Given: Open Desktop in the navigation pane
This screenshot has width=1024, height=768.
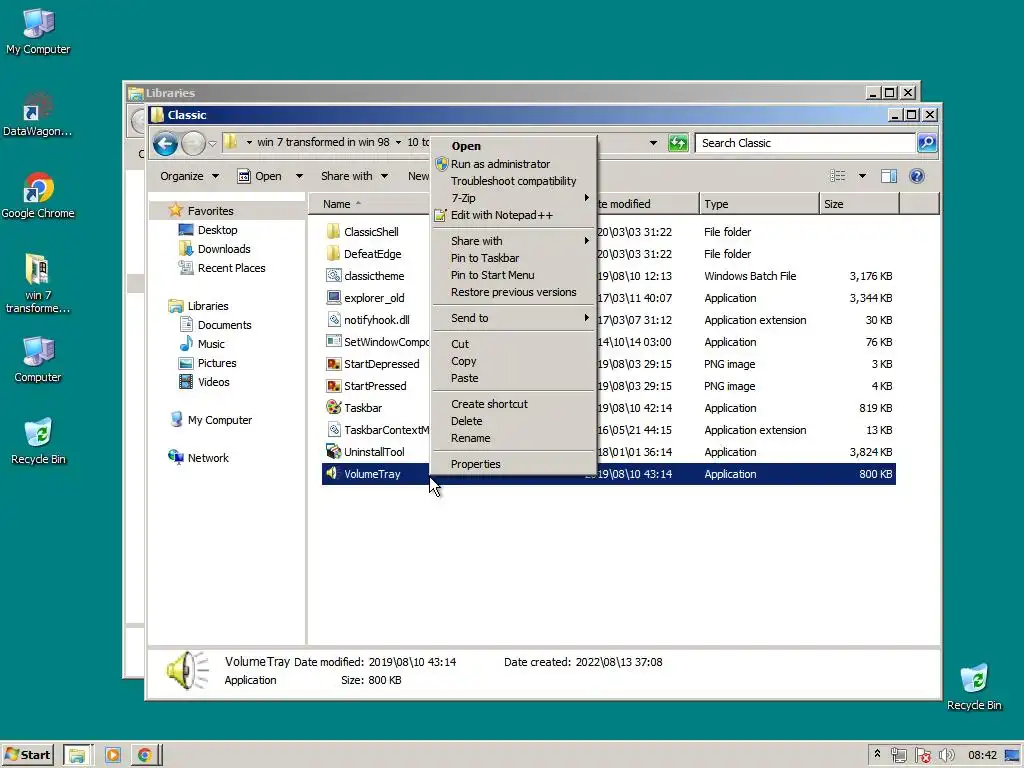Looking at the screenshot, I should point(217,230).
